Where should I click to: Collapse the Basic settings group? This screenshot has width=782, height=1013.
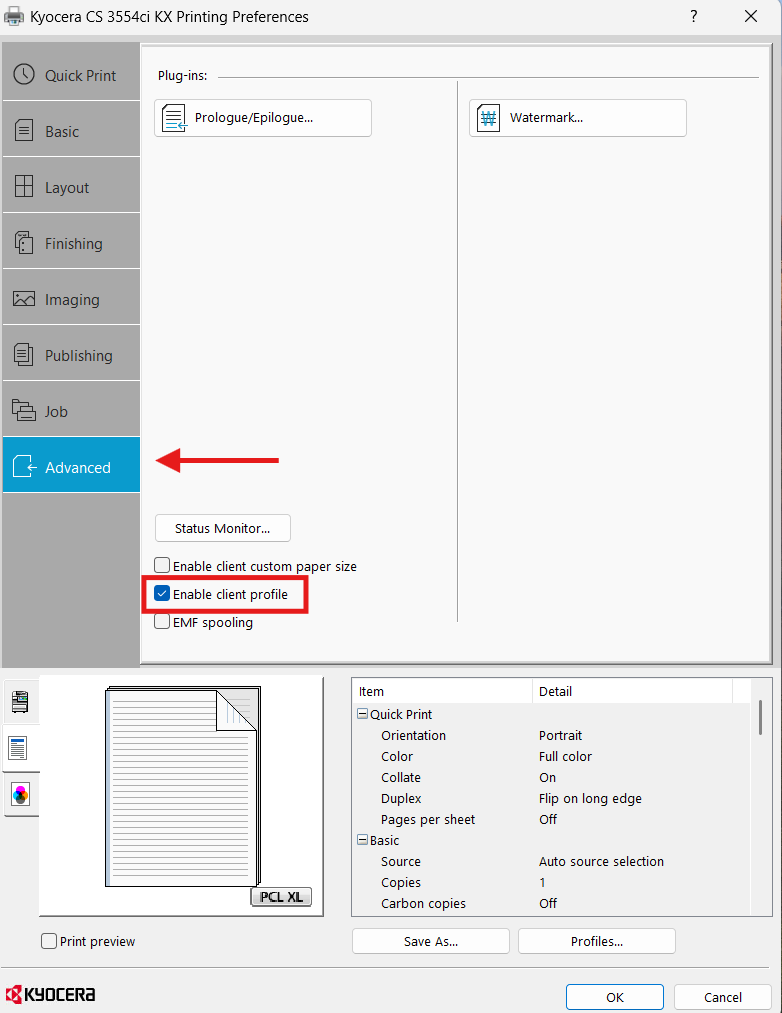[x=363, y=840]
